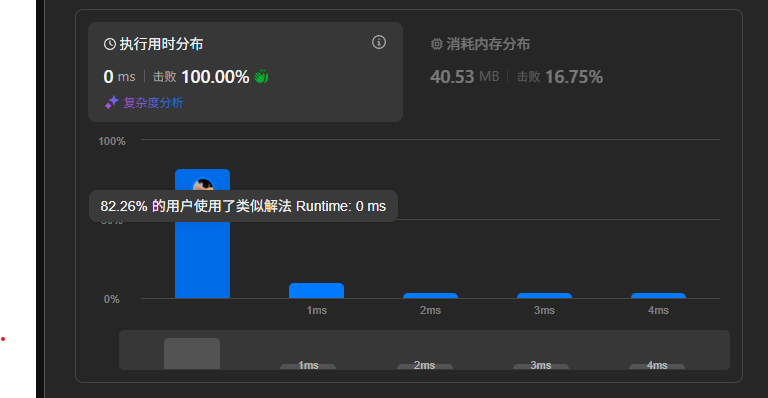Click the 1ms bar in the chart
This screenshot has height=398, width=768.
point(316,291)
